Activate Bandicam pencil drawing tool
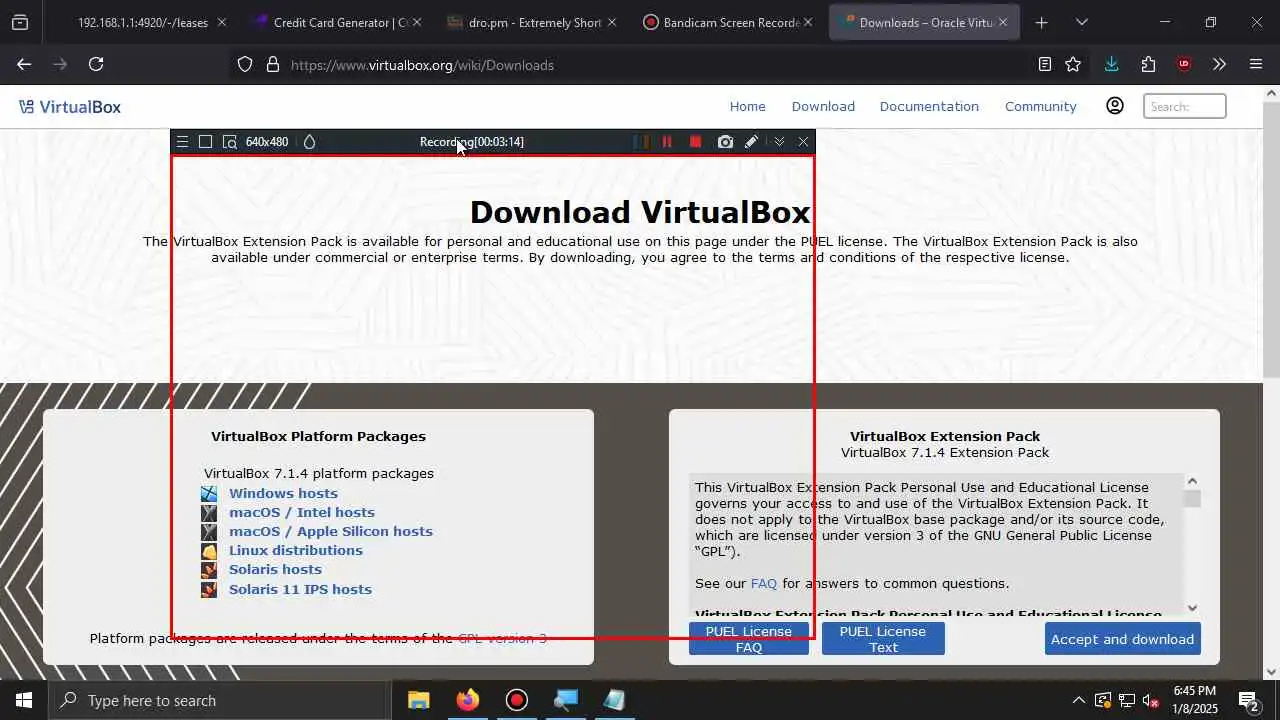The height and width of the screenshot is (720, 1280). [751, 142]
